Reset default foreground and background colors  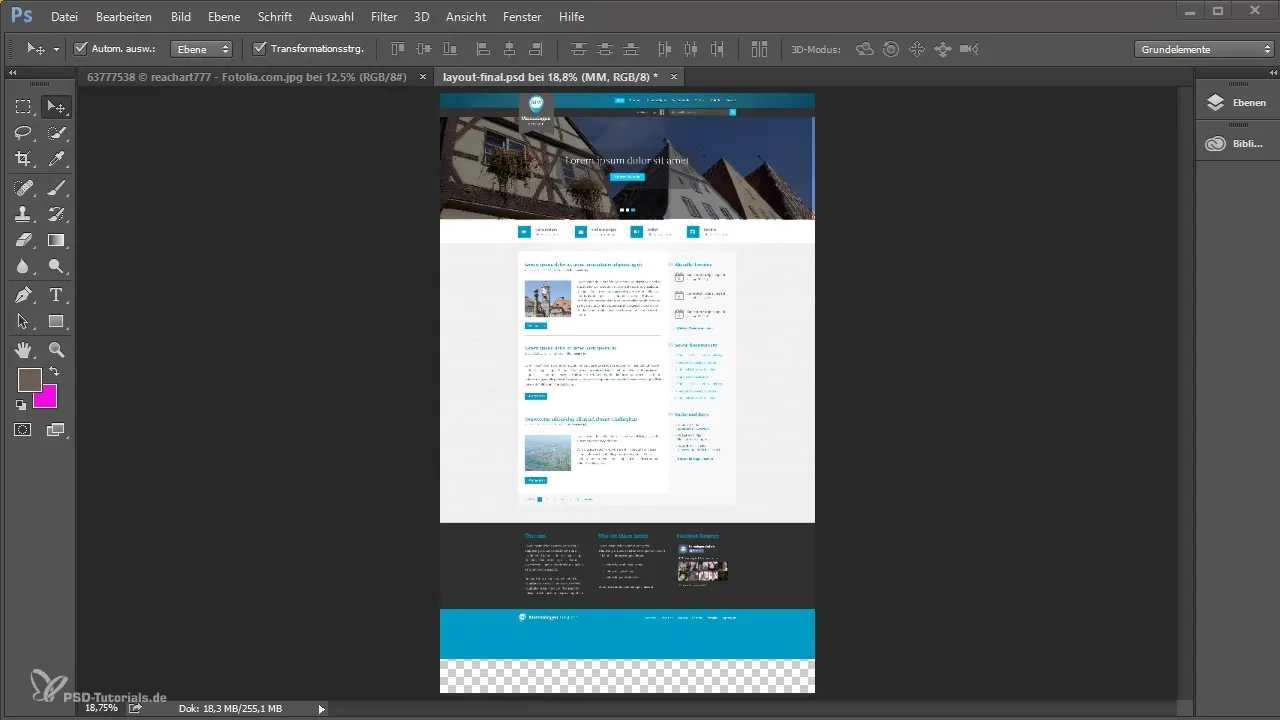pos(22,405)
